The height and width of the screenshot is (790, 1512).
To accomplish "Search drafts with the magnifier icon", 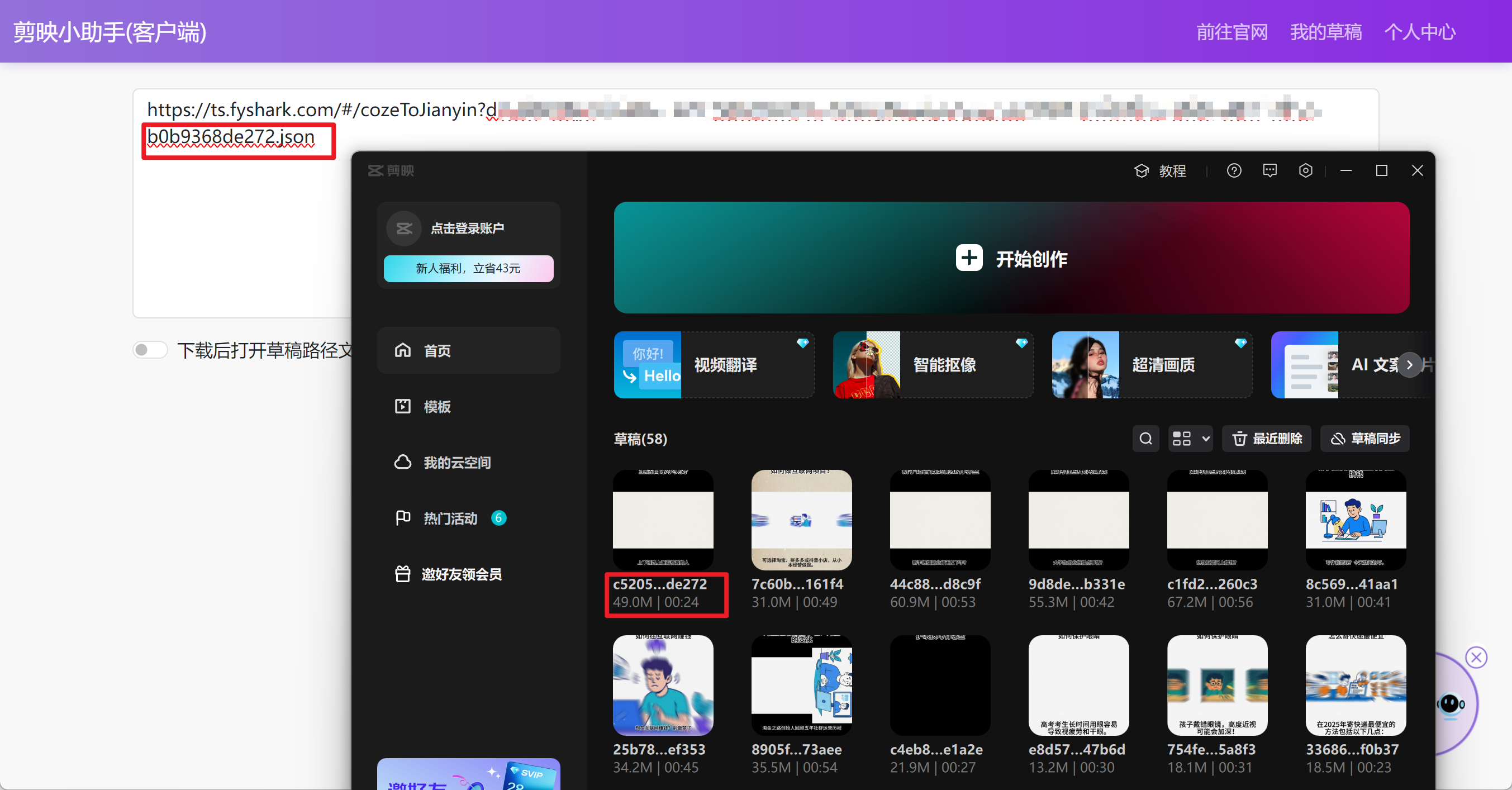I will point(1146,439).
